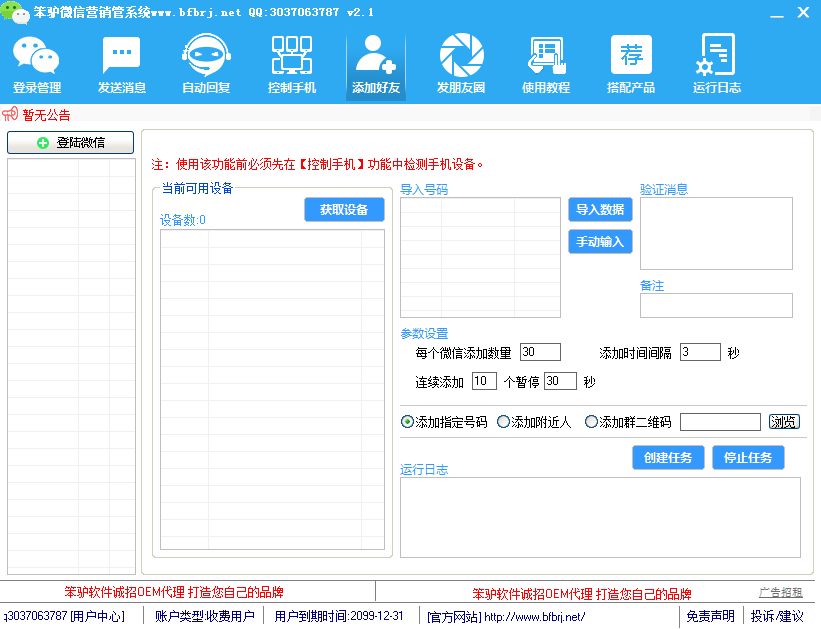Viewport: 821px width, 629px height.
Task: Open the 自动回复 auto reply icon
Action: (206, 65)
